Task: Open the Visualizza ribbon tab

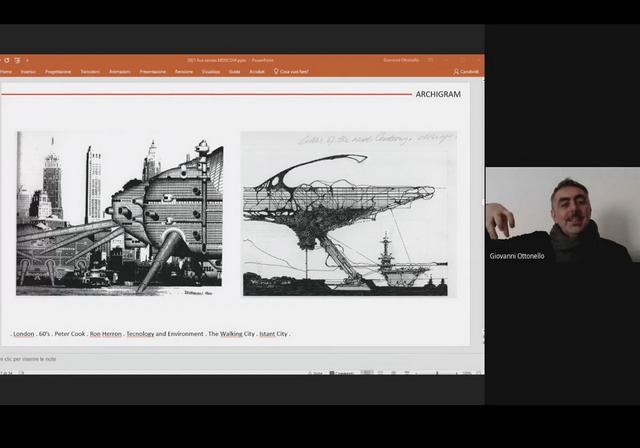Action: pyautogui.click(x=210, y=72)
